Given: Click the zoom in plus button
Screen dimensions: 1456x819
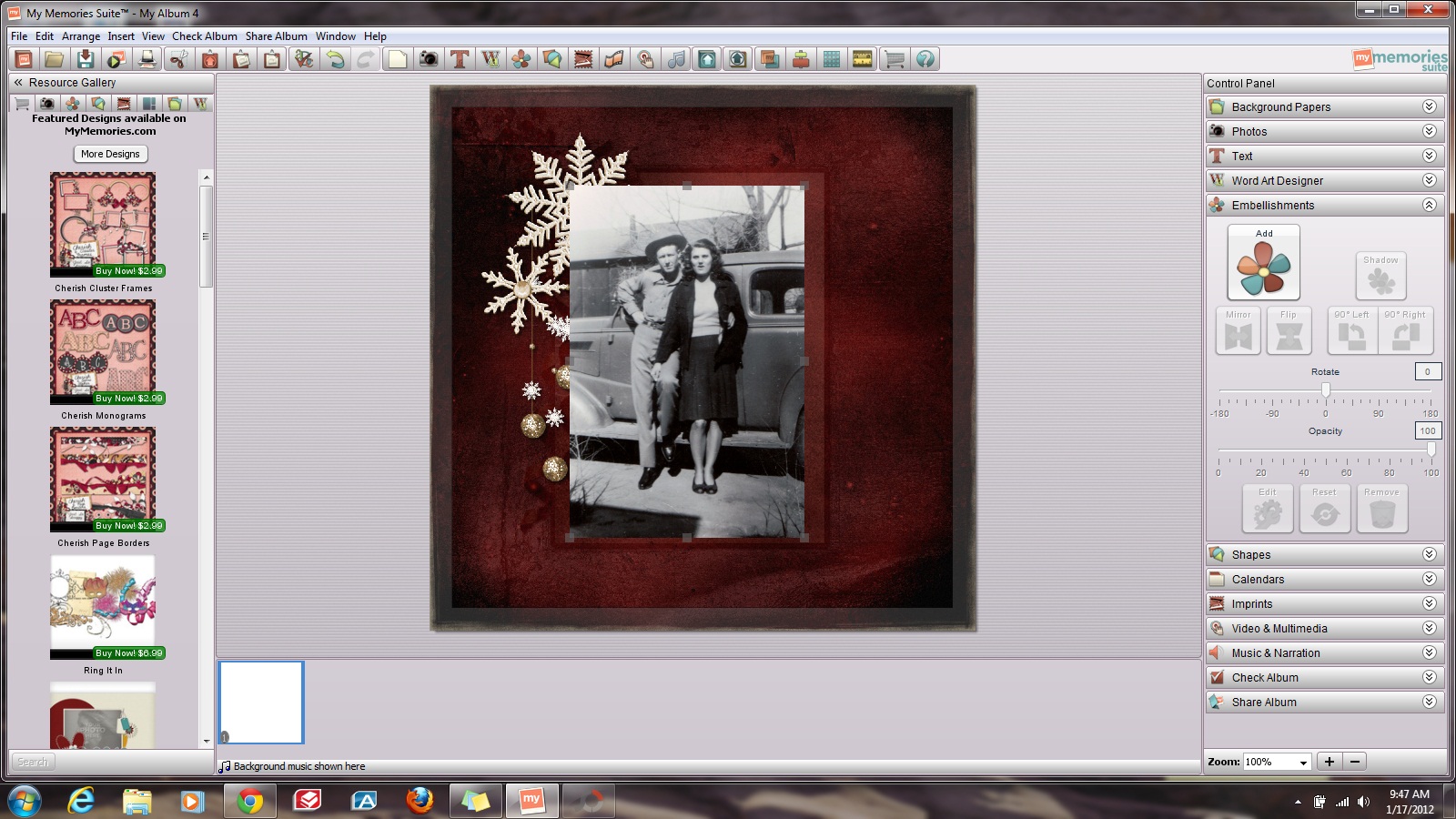Looking at the screenshot, I should 1330,762.
